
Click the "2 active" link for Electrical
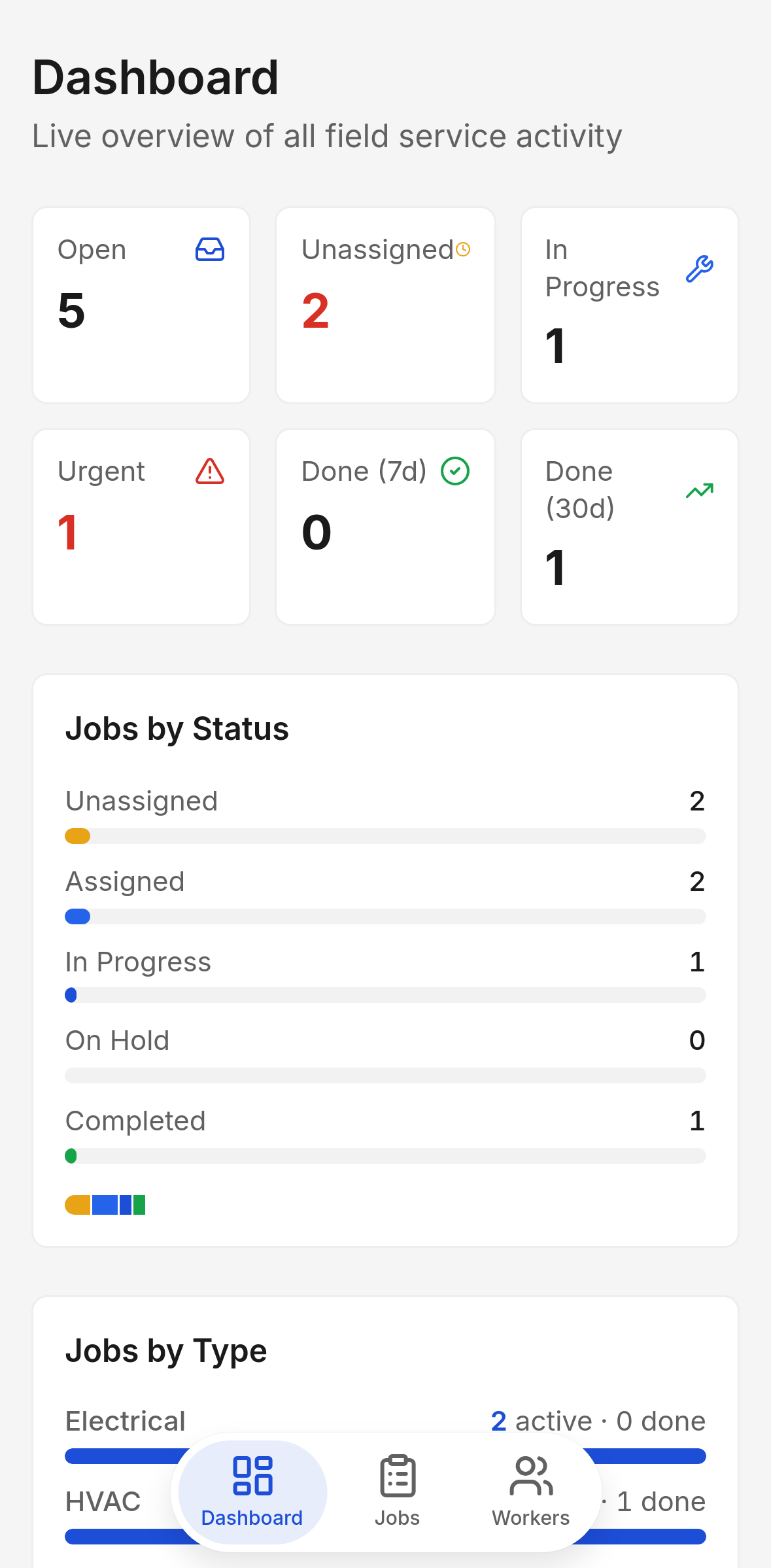click(541, 1421)
